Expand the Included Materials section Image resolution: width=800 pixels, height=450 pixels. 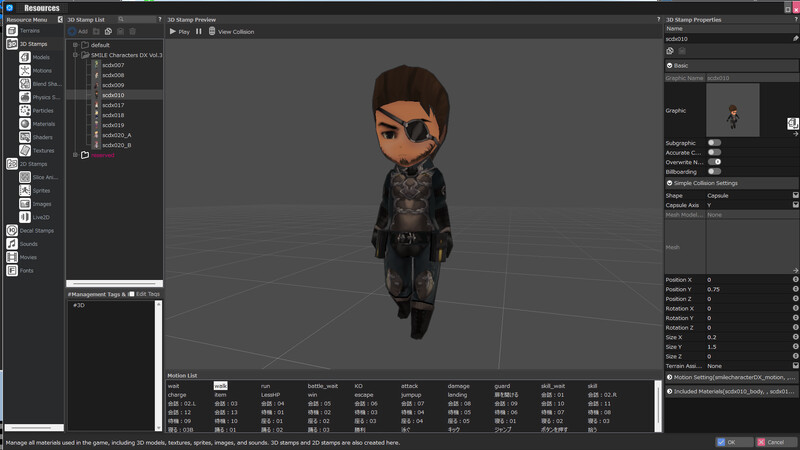pos(669,391)
